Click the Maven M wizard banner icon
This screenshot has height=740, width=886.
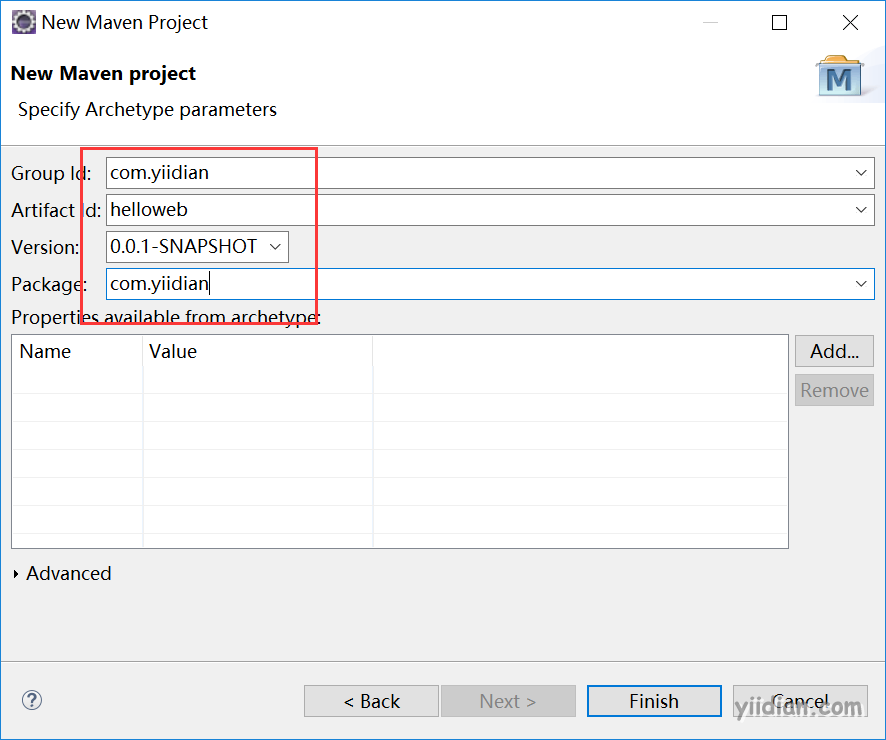[840, 76]
